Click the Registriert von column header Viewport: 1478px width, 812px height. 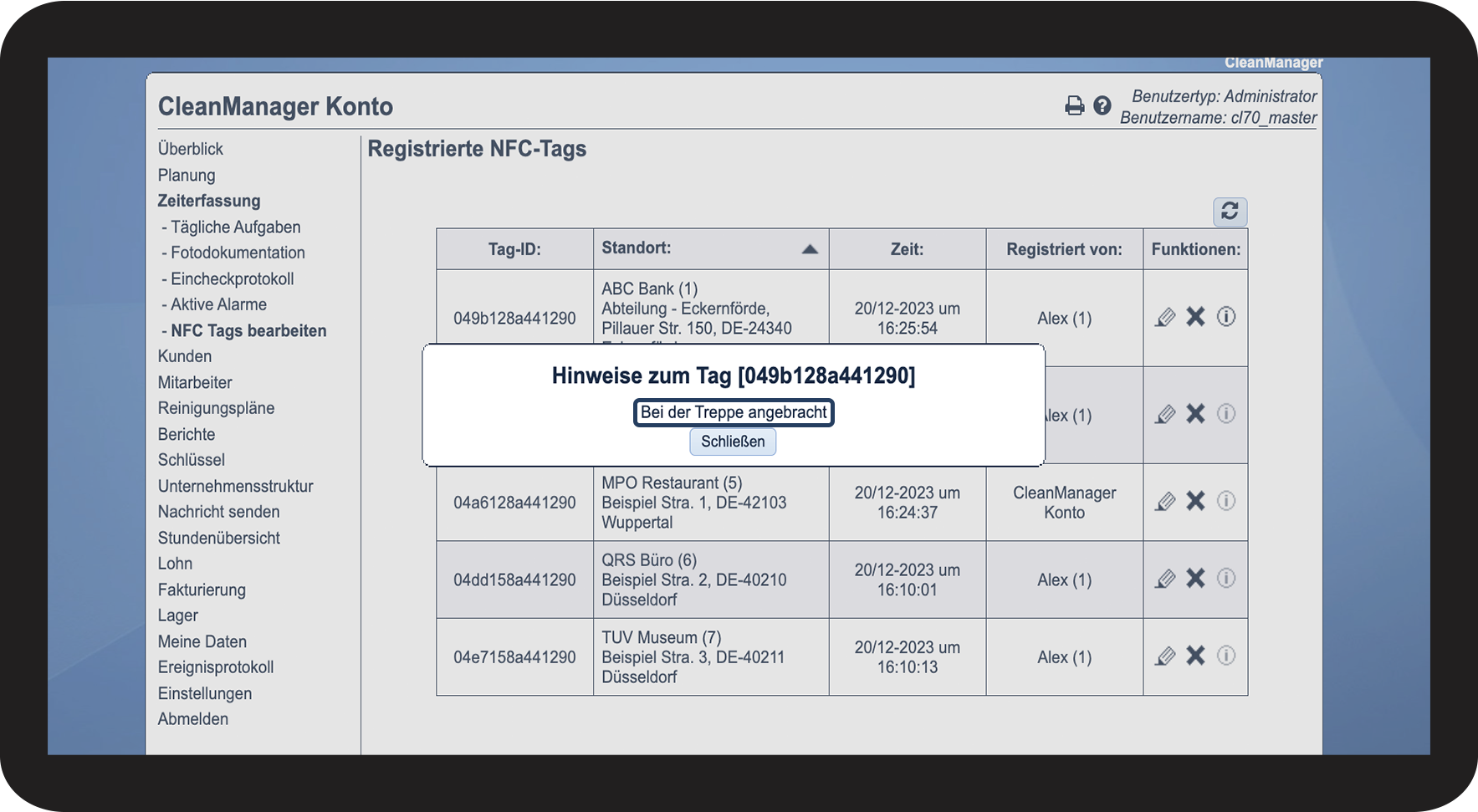click(x=1065, y=249)
